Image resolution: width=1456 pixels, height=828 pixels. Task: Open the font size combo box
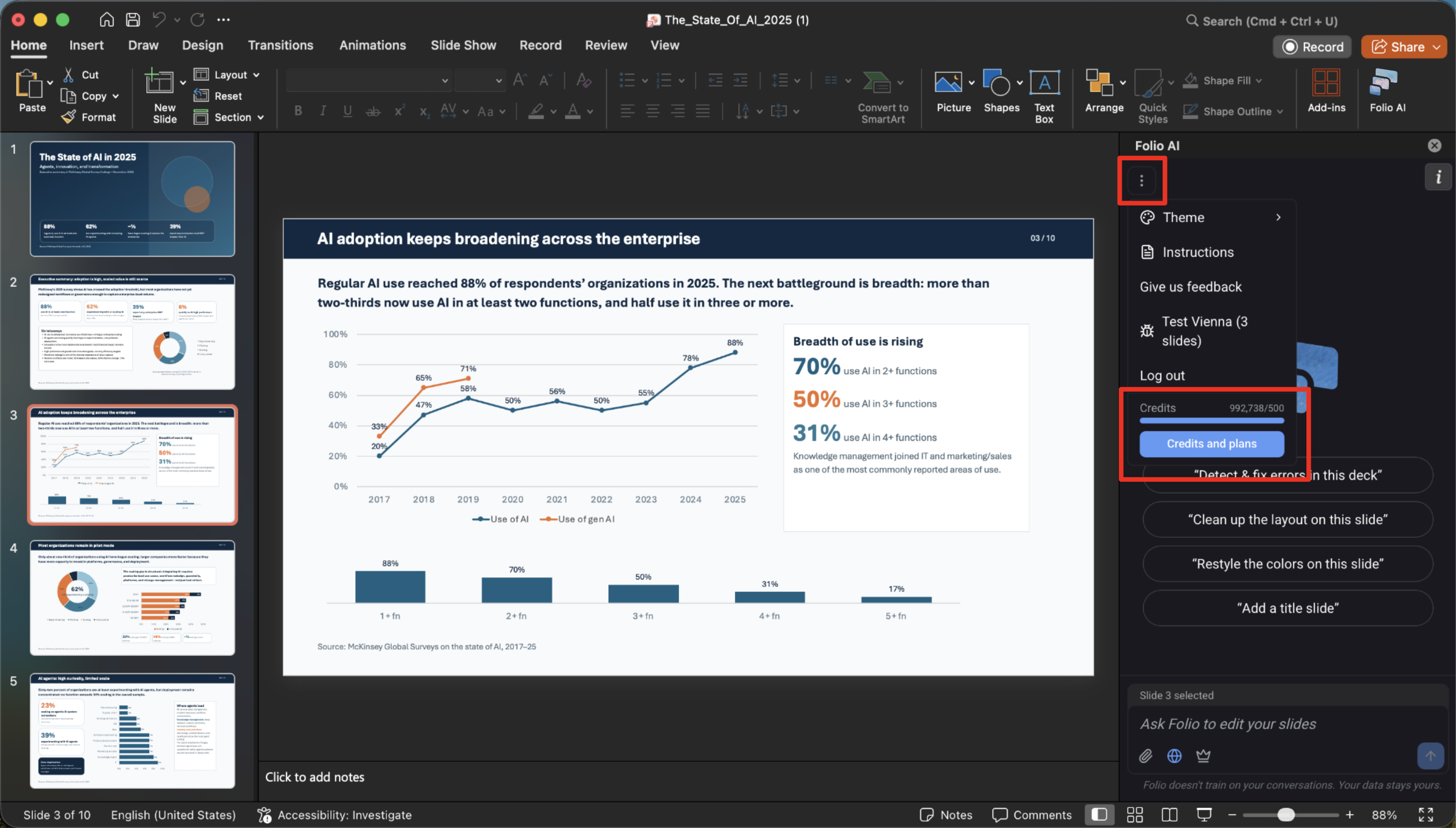[x=479, y=80]
